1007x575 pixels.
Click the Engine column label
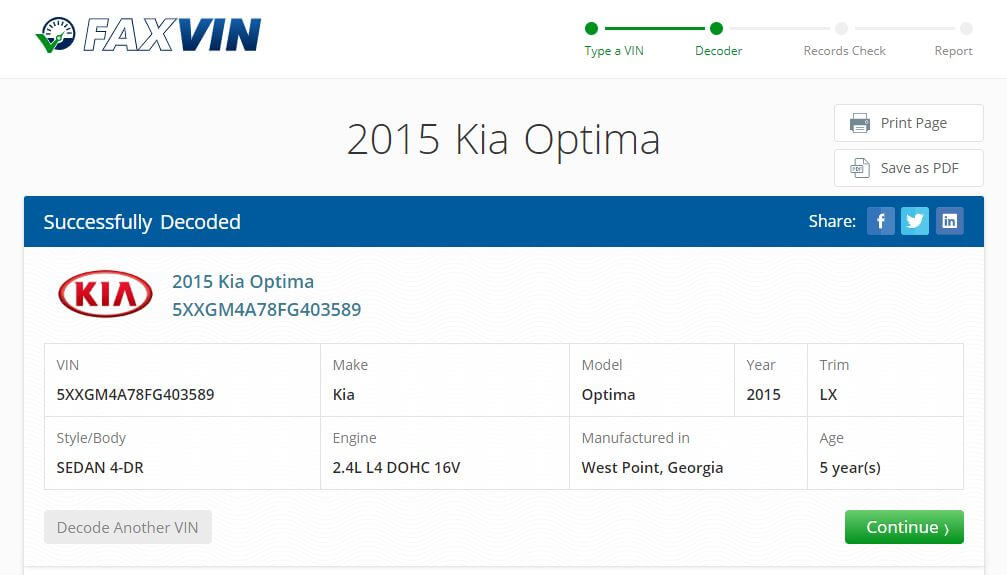click(355, 438)
